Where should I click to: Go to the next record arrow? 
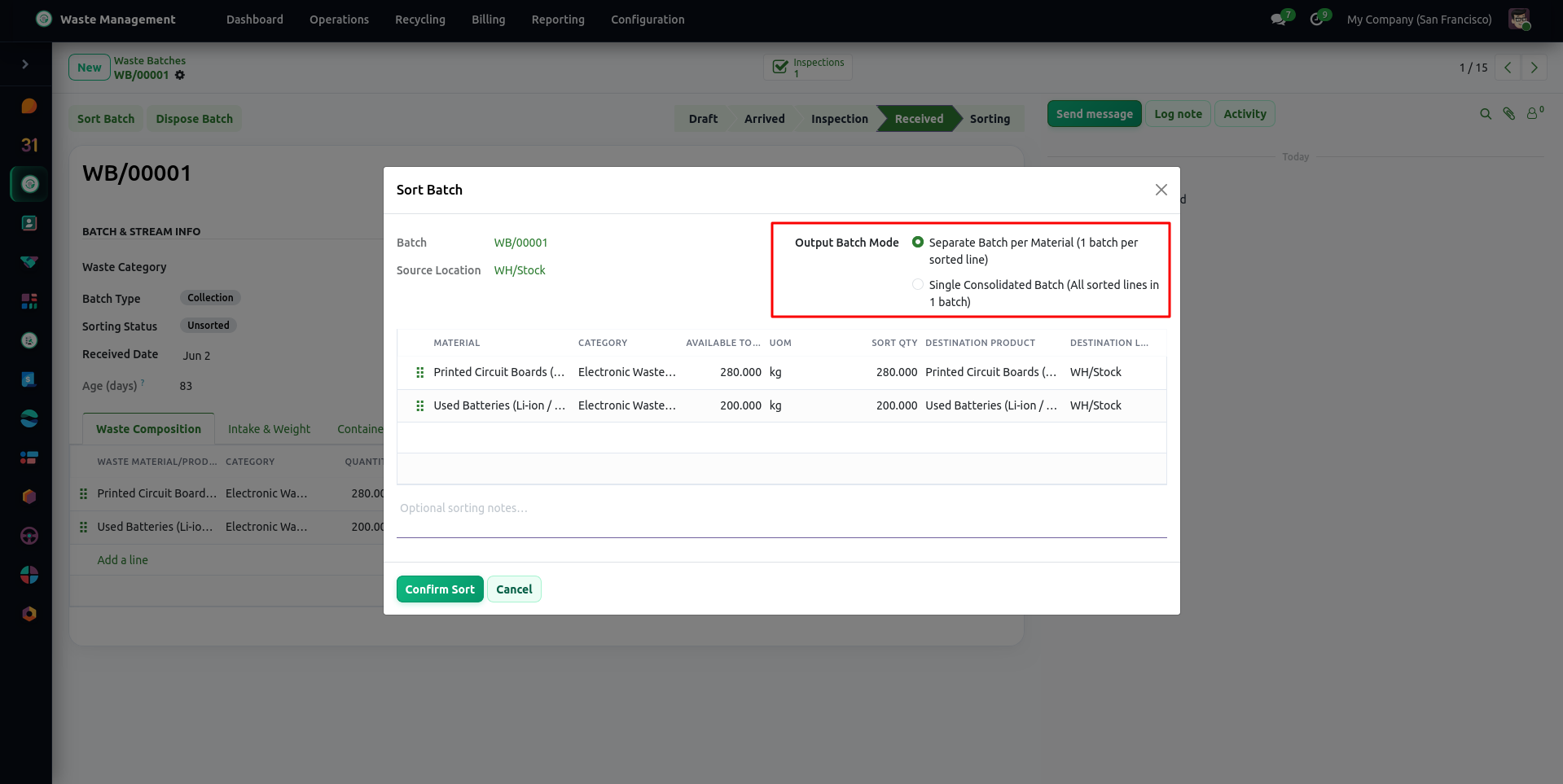pos(1534,68)
